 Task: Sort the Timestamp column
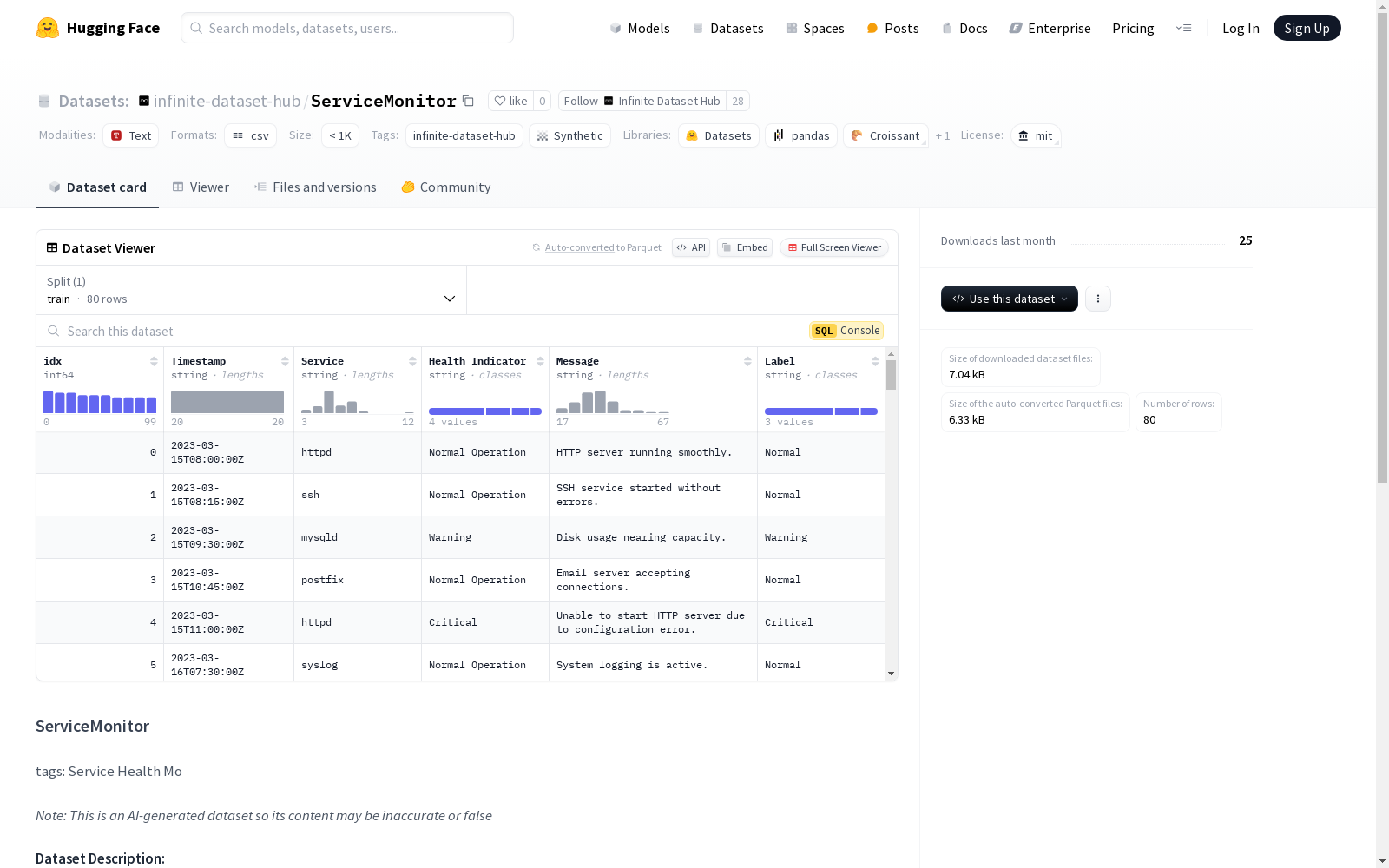(285, 361)
